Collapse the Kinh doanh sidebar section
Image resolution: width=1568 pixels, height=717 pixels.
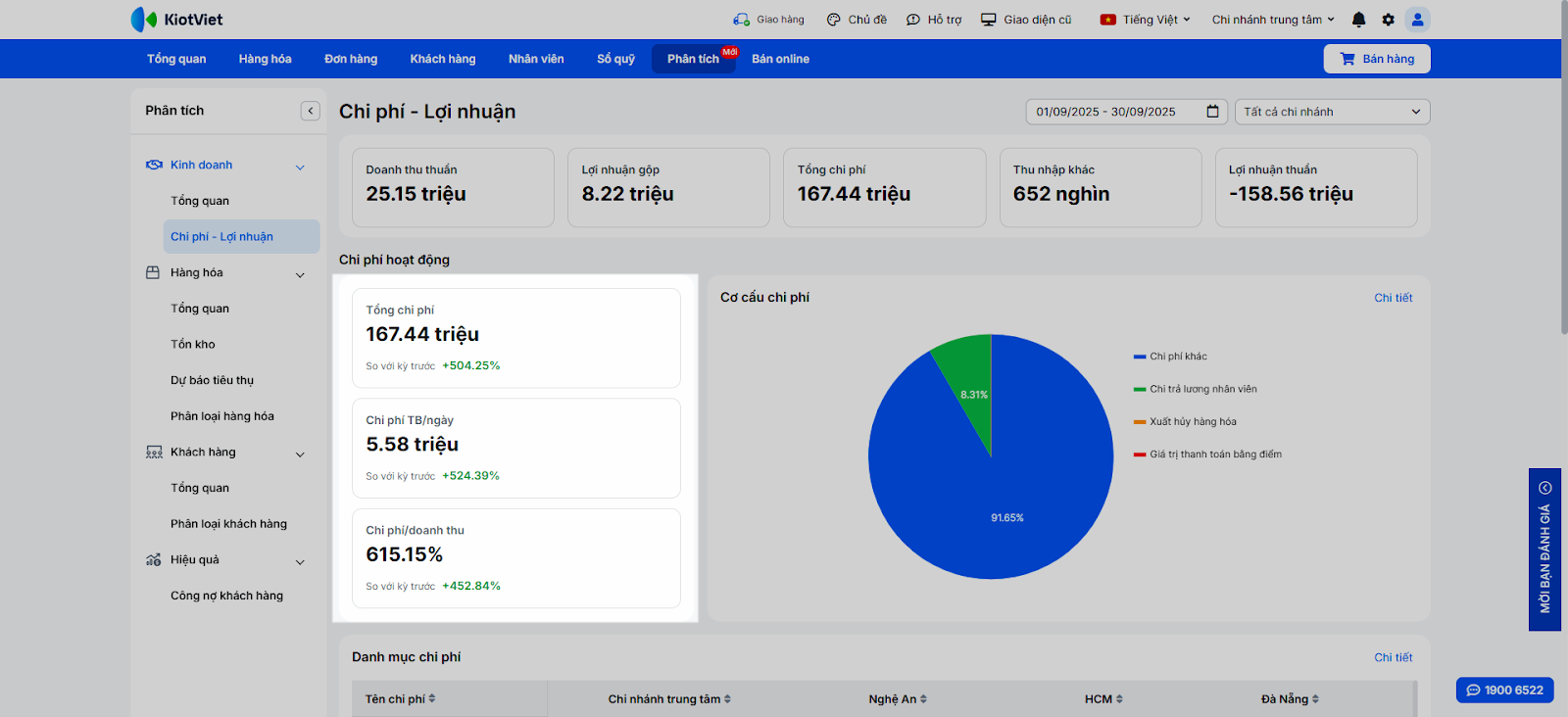[x=300, y=167]
